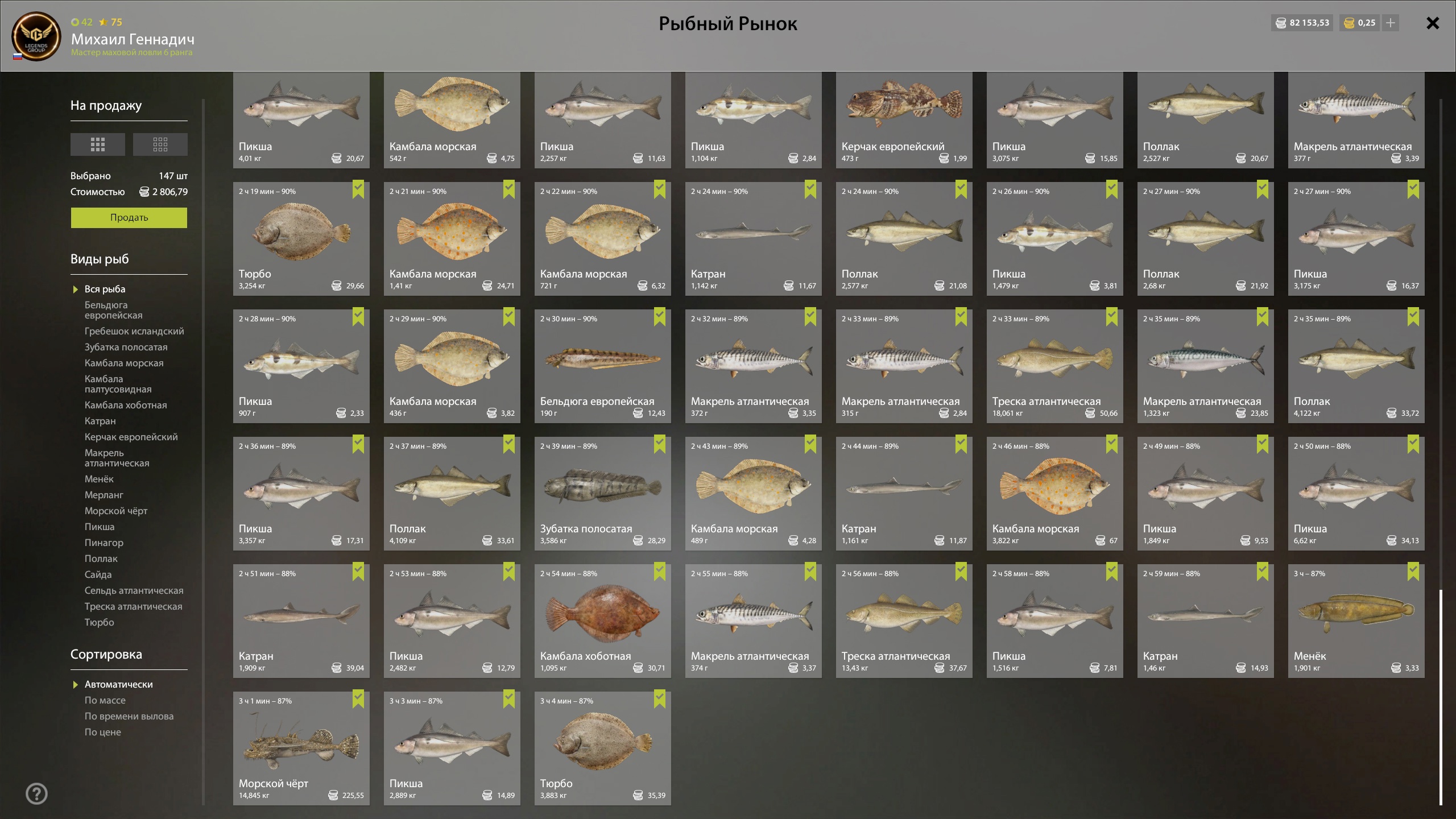
Task: Click the player name Михаил Геннадич
Action: click(133, 39)
